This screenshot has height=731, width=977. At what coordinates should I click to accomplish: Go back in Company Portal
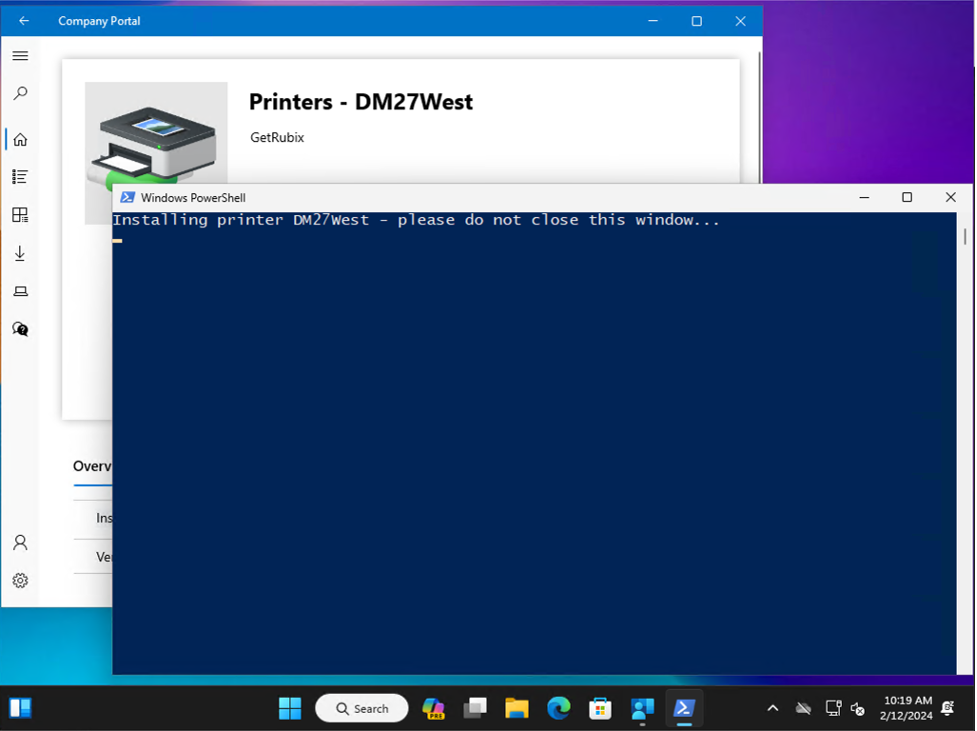click(x=24, y=21)
